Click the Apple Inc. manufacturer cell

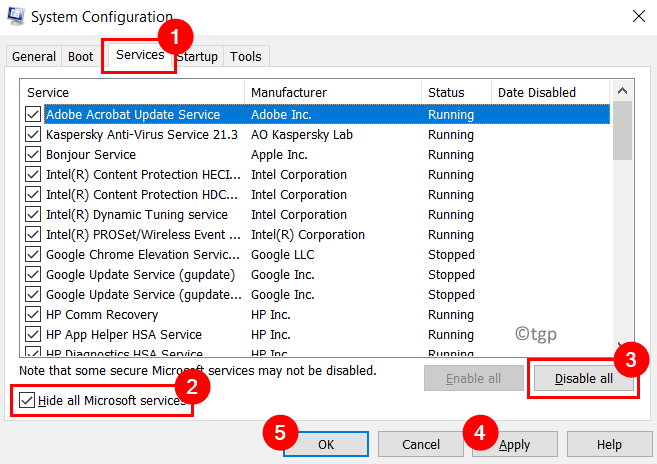(279, 155)
